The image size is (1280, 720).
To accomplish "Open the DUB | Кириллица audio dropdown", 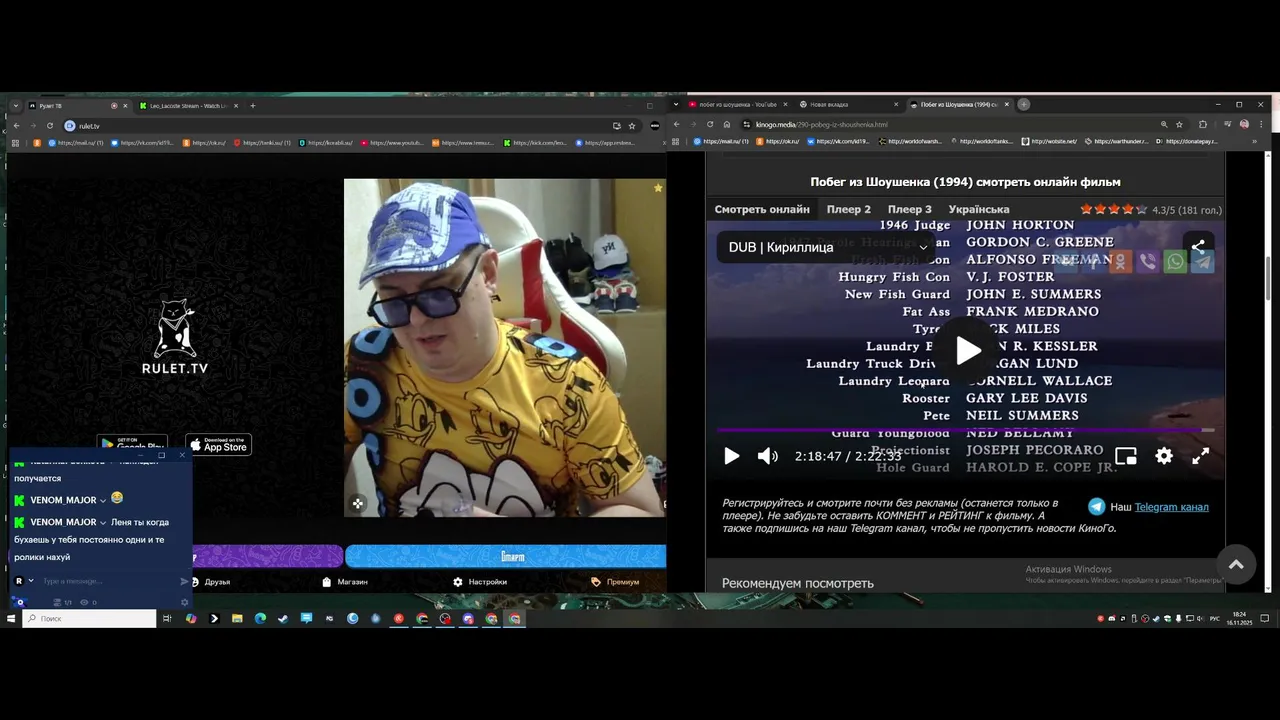I will click(x=826, y=247).
